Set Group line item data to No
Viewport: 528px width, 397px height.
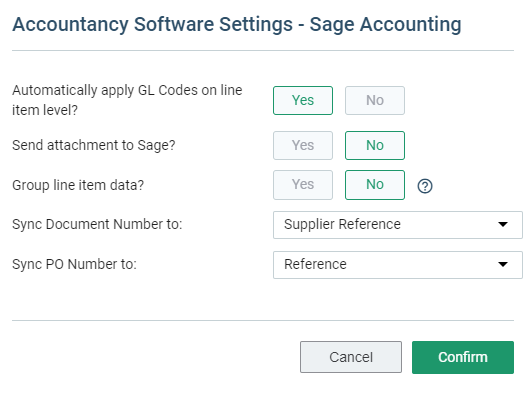[x=375, y=185]
